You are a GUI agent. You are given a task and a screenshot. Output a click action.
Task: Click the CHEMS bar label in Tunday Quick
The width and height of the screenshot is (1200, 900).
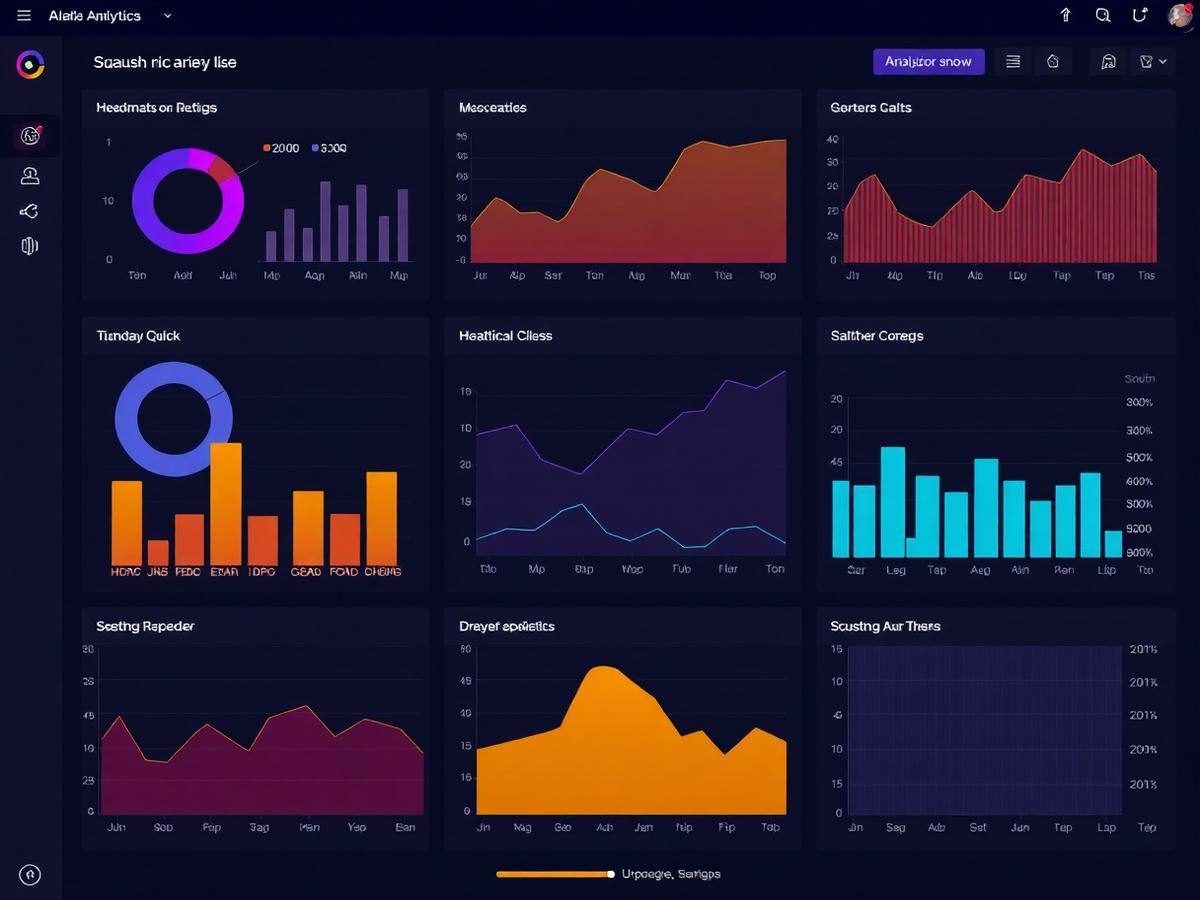382,572
